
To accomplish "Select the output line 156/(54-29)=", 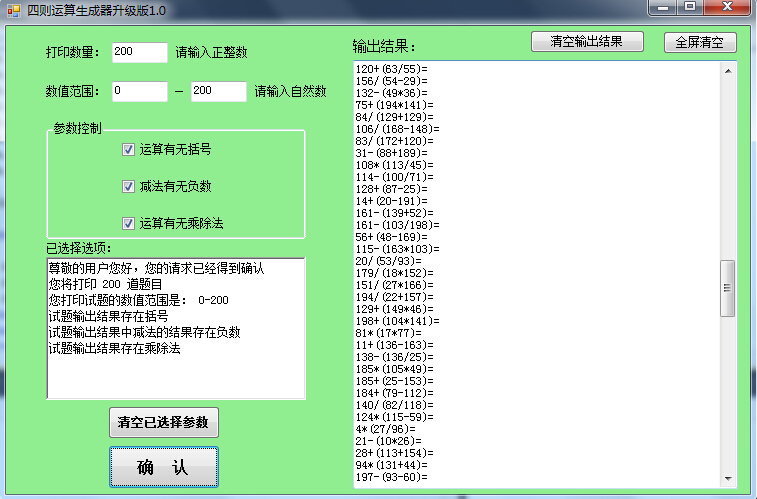I will (x=392, y=81).
